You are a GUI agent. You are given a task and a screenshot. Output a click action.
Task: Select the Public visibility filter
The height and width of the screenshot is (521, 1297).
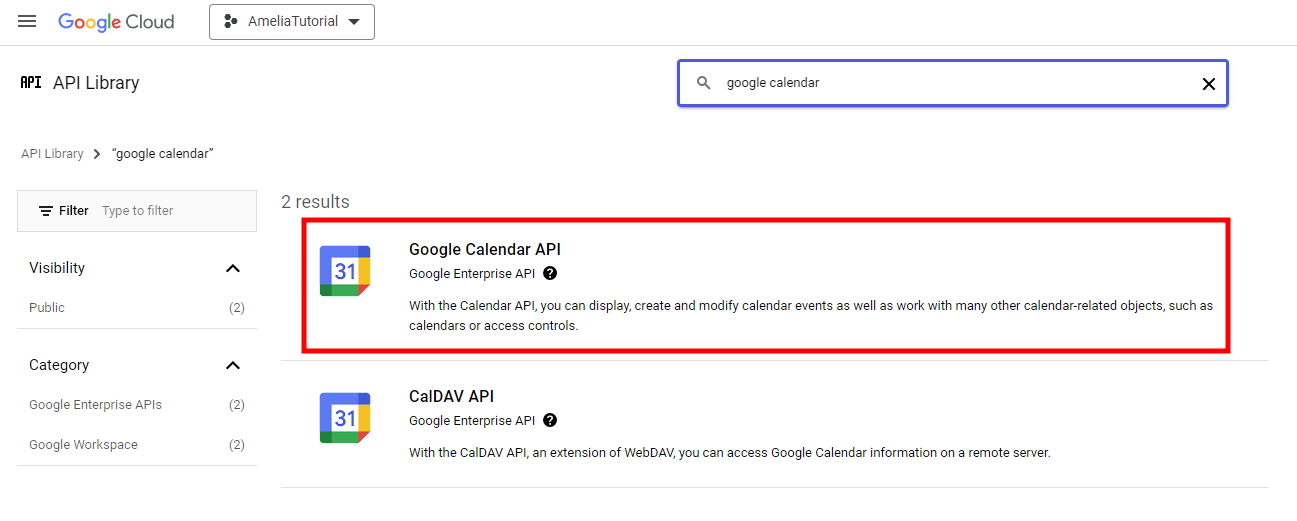[47, 308]
